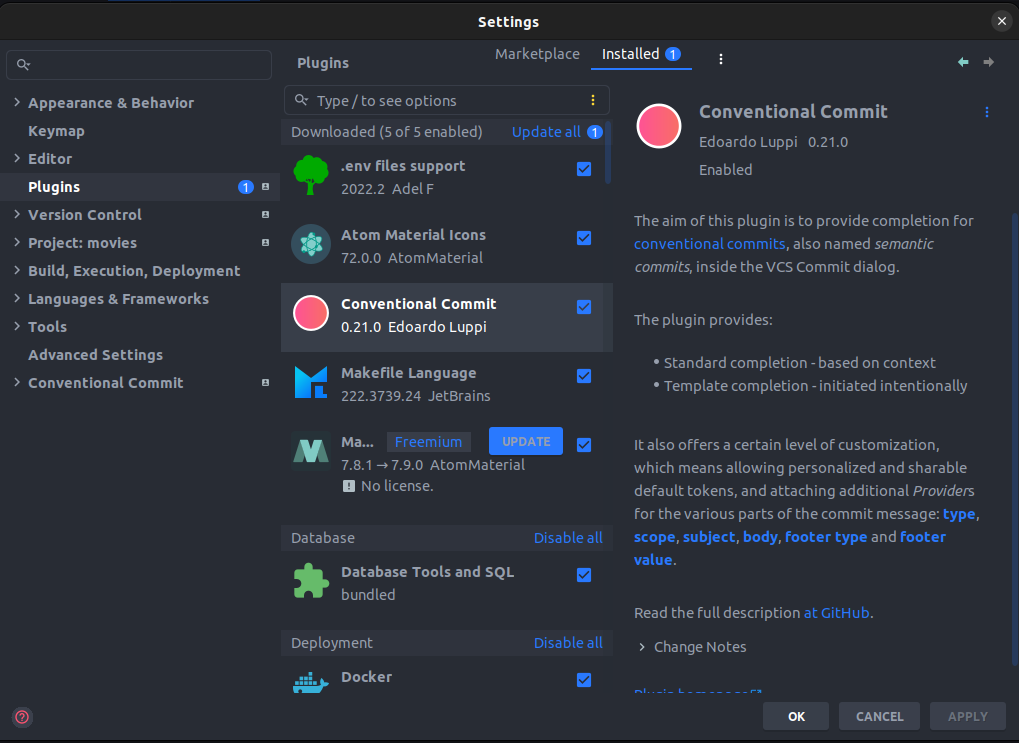
Task: Expand Appearance & Behavior settings
Action: point(17,102)
